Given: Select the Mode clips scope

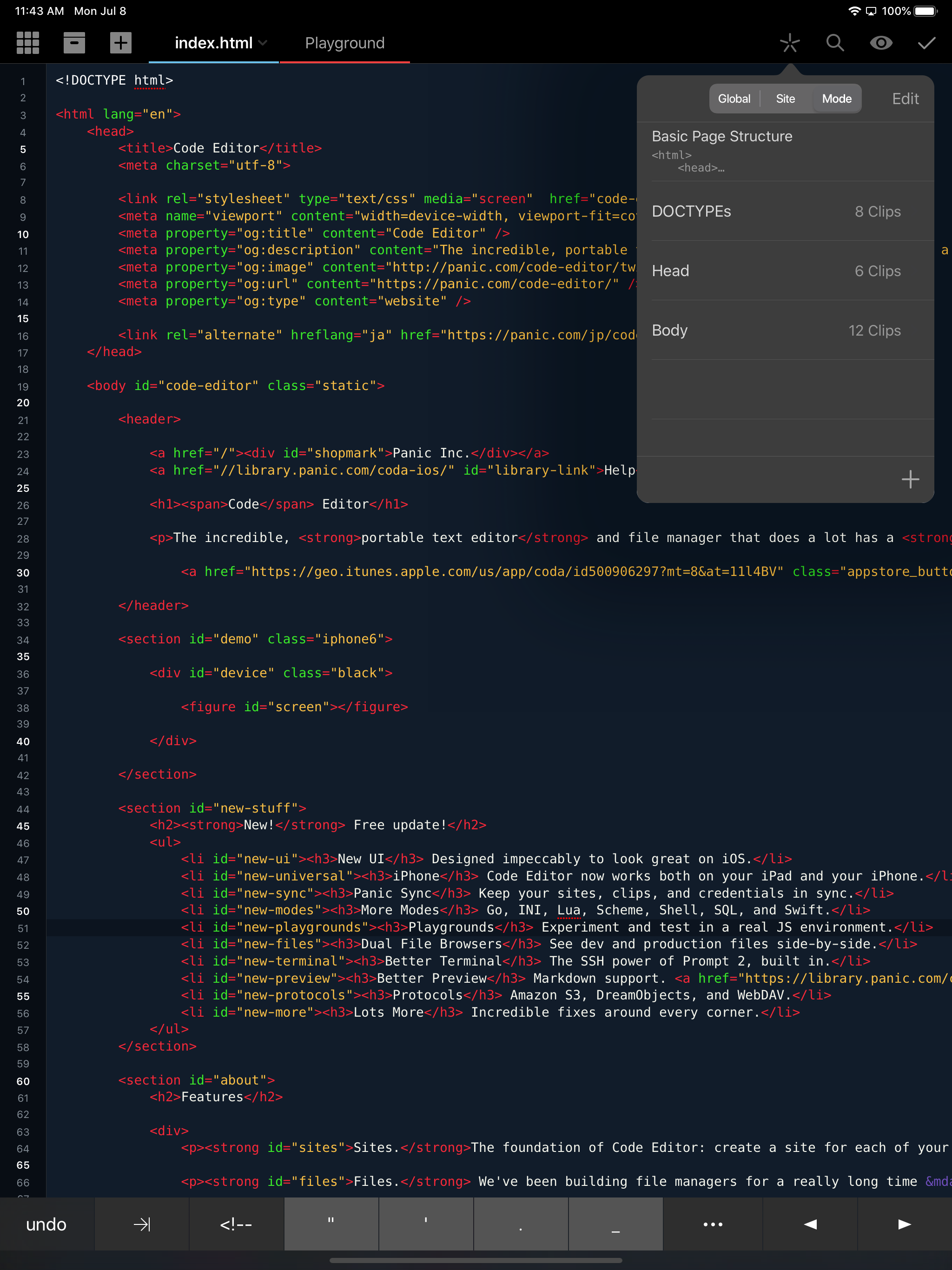Looking at the screenshot, I should click(x=836, y=98).
